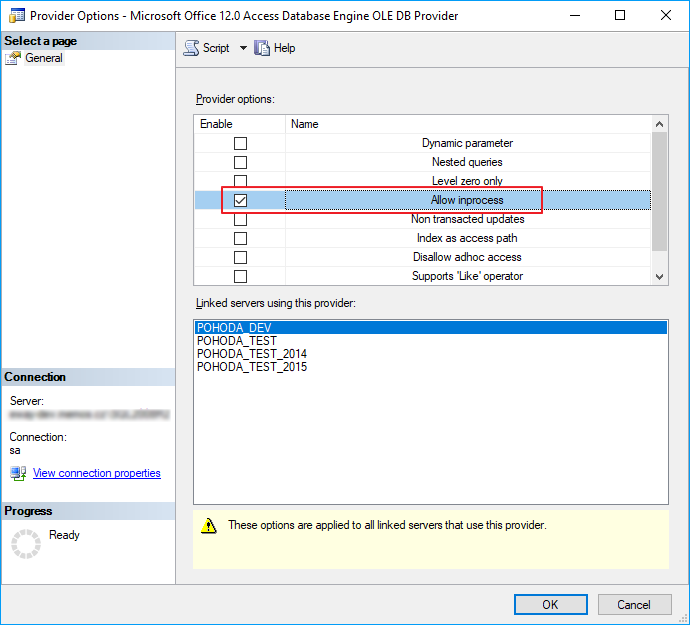Uncheck the Allow inprocess checkbox
Image resolution: width=690 pixels, height=625 pixels.
[x=240, y=200]
